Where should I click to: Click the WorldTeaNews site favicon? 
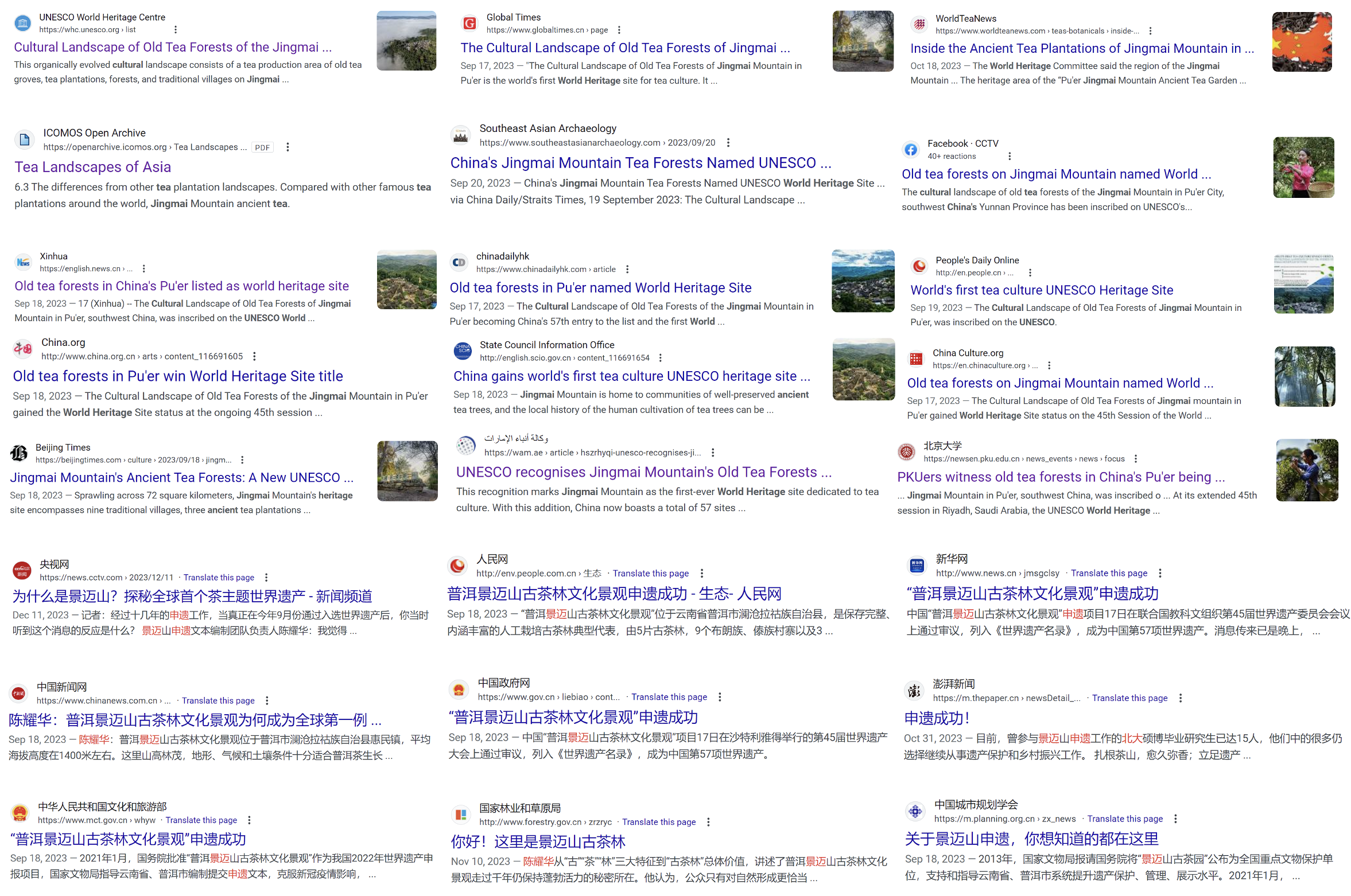coord(919,25)
